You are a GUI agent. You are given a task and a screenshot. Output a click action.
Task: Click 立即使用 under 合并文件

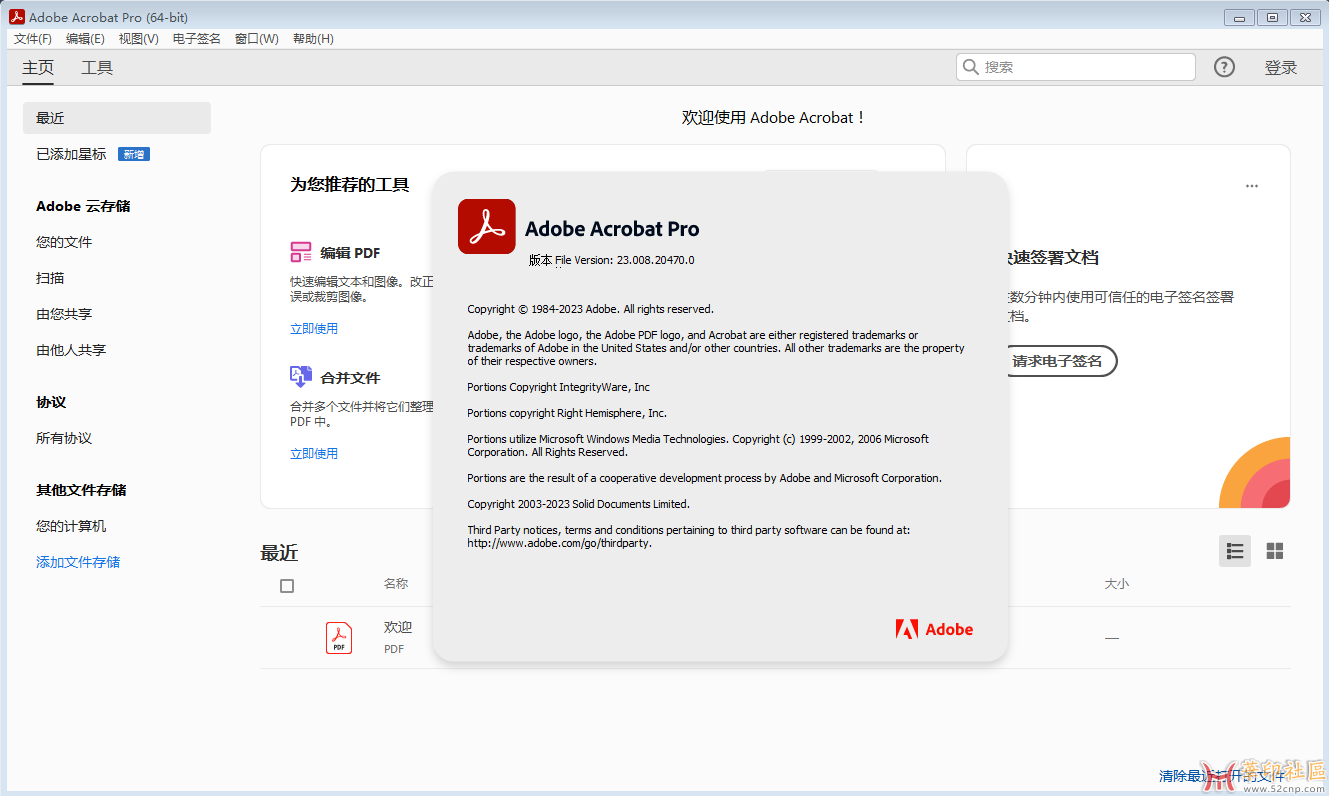(314, 453)
